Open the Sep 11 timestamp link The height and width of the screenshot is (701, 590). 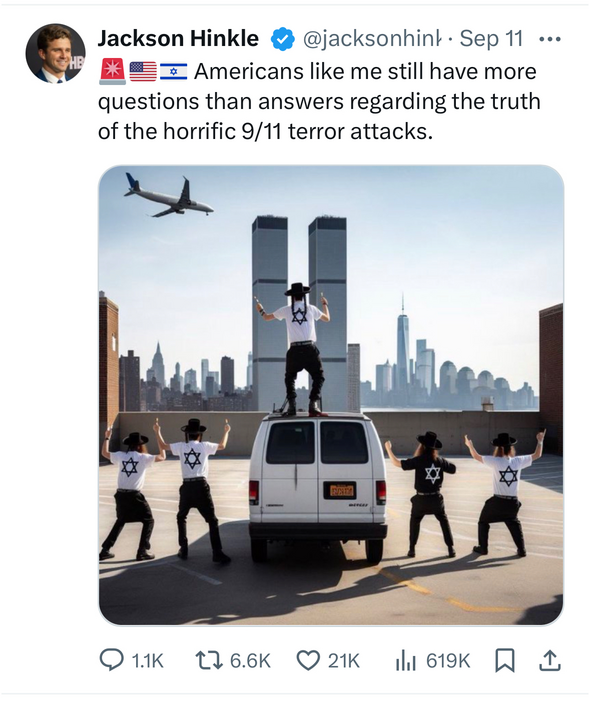(x=491, y=38)
